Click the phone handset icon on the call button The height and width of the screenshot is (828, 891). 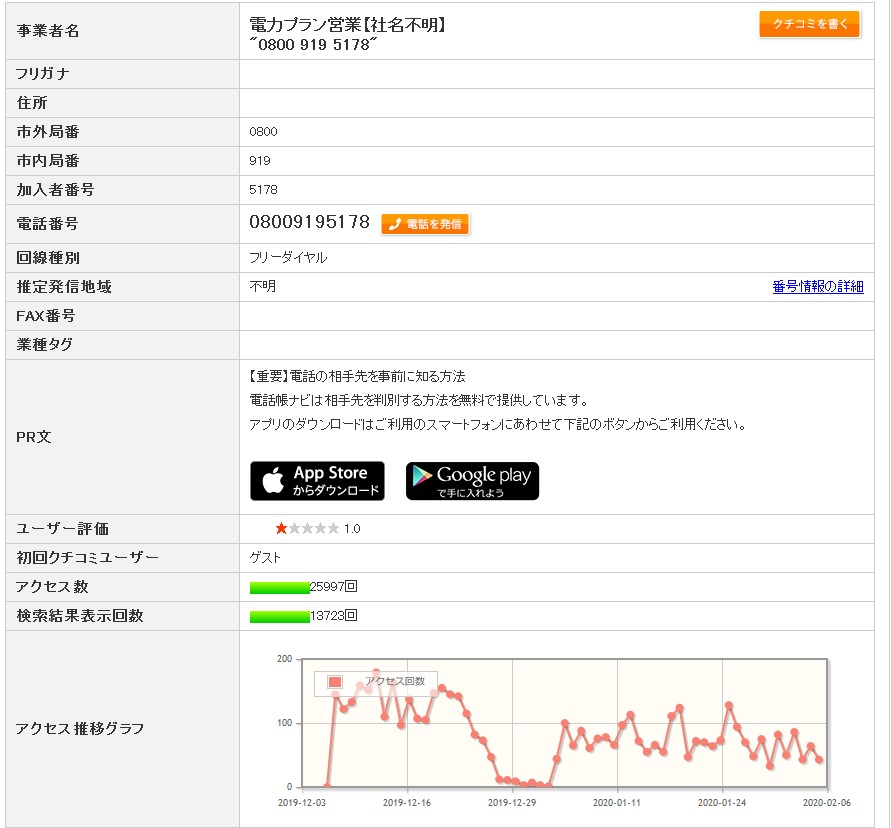point(395,224)
